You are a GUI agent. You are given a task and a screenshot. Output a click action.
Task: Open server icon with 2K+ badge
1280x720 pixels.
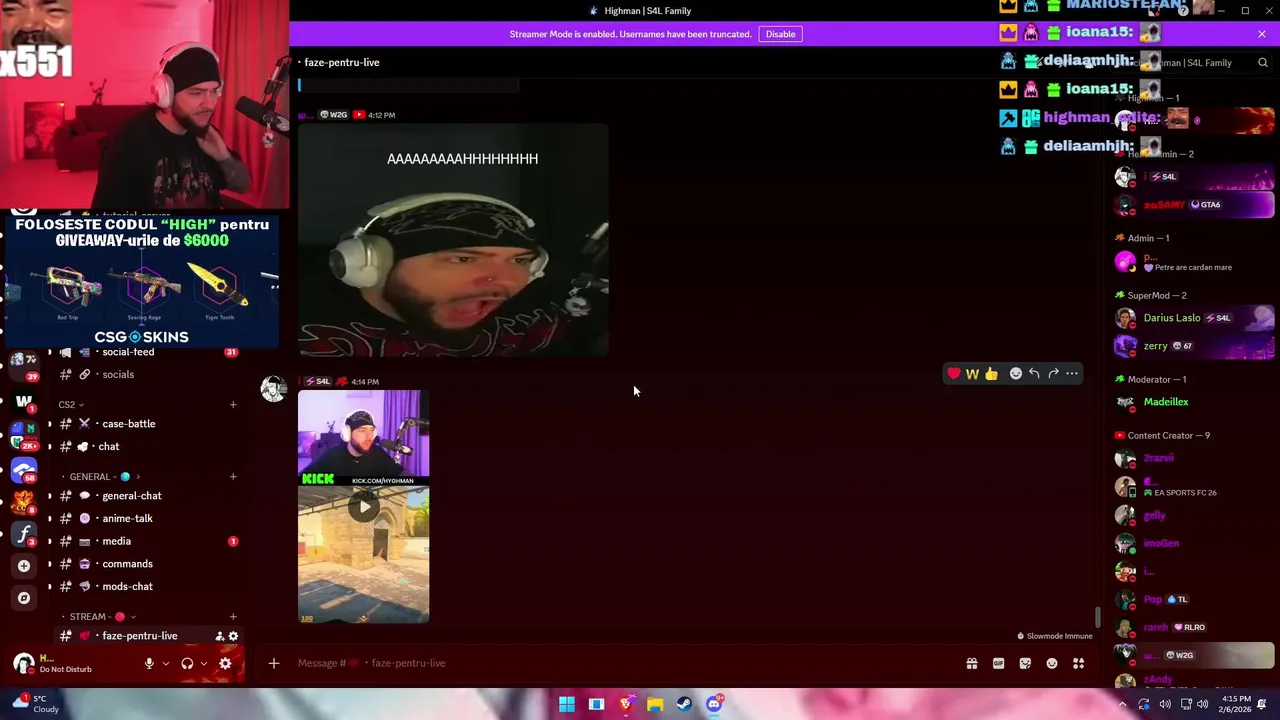(24, 436)
